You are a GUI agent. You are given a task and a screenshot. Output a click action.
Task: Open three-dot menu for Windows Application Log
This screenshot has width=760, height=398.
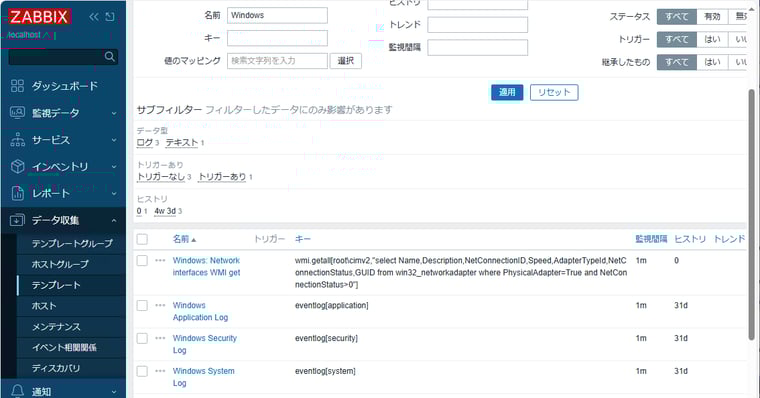pyautogui.click(x=160, y=305)
